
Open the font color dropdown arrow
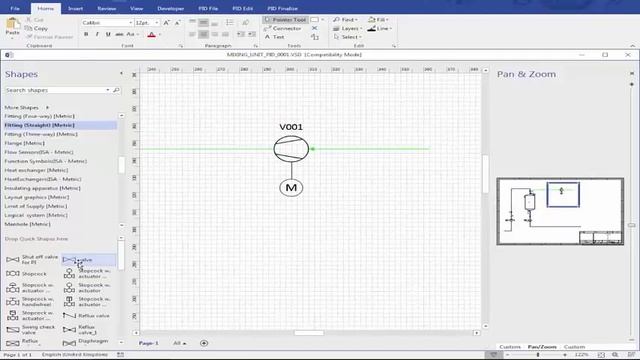tap(160, 35)
